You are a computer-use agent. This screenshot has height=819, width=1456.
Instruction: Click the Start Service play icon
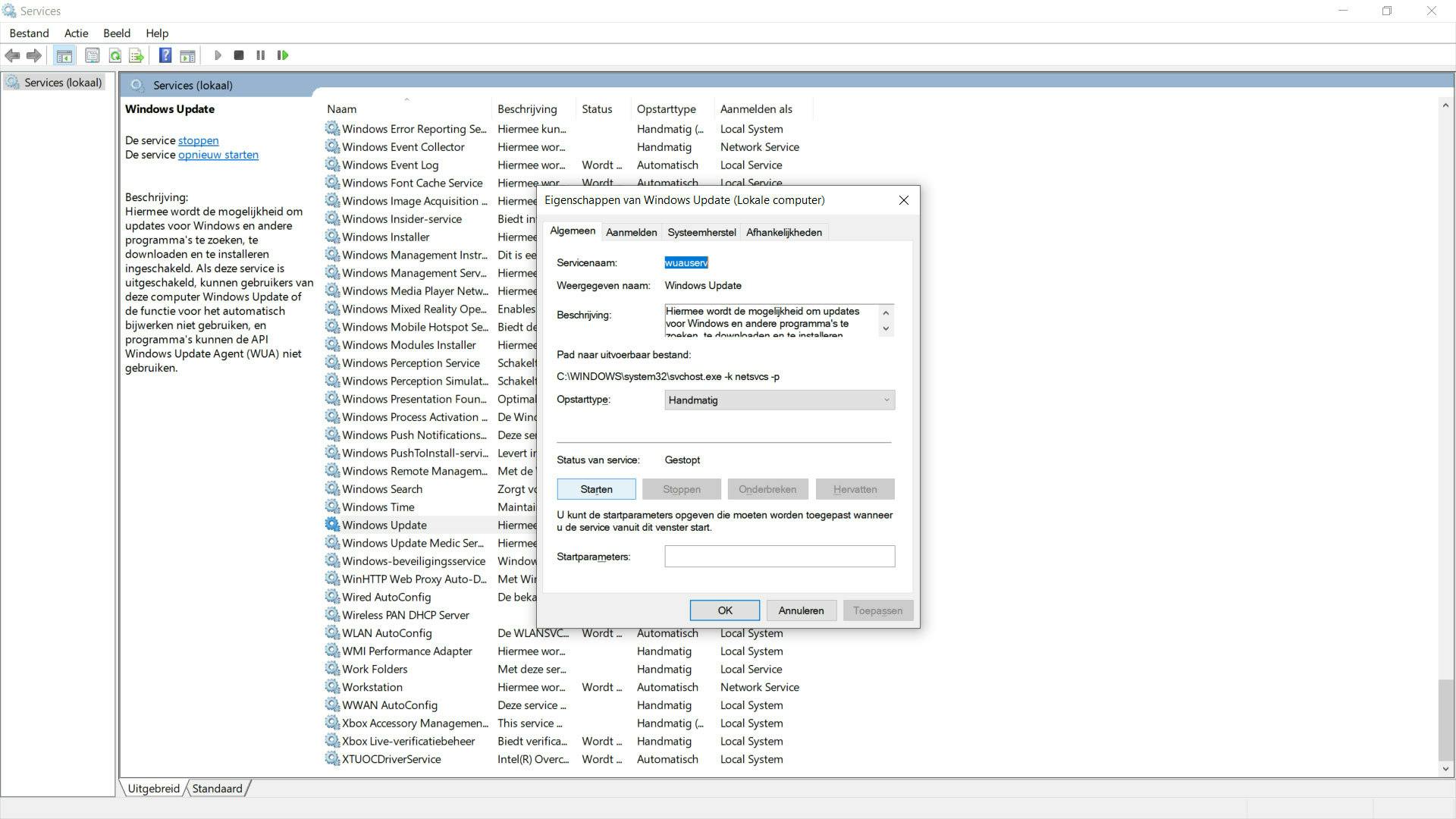click(218, 55)
